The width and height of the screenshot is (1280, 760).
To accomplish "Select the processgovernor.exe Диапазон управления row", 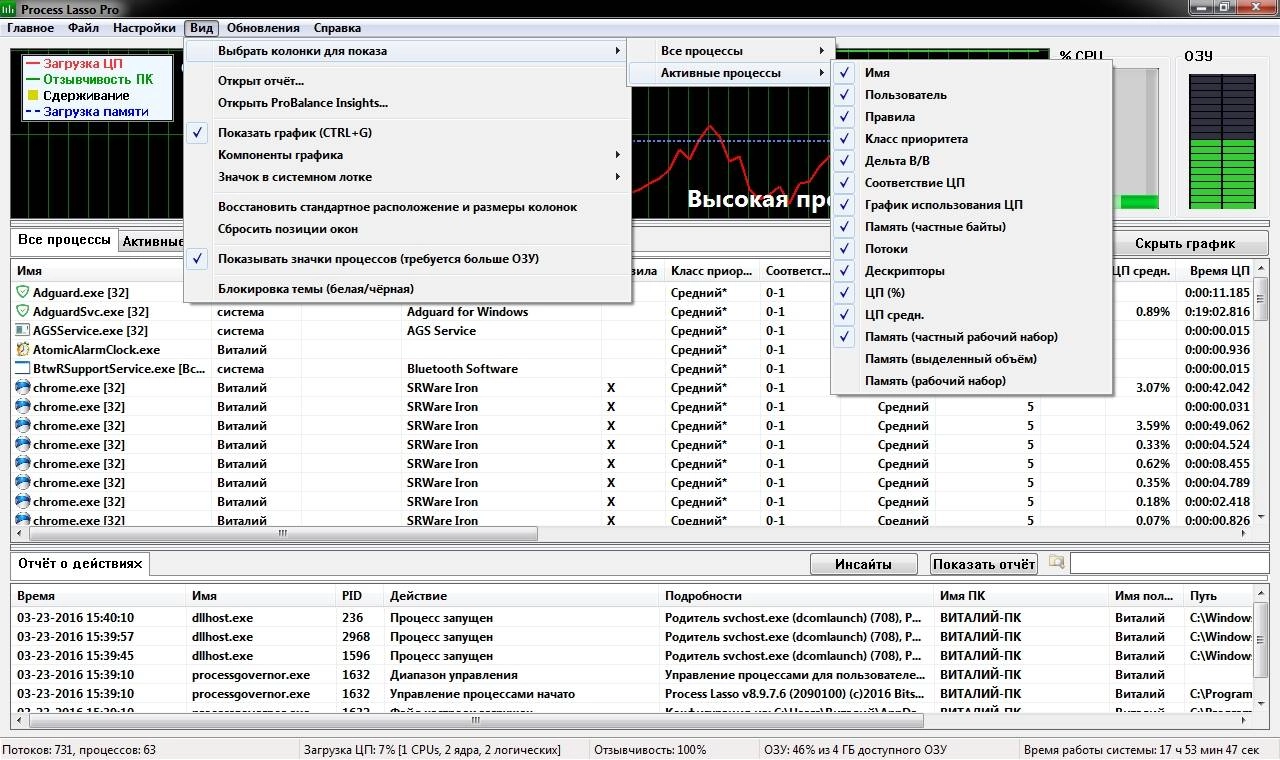I will point(632,675).
